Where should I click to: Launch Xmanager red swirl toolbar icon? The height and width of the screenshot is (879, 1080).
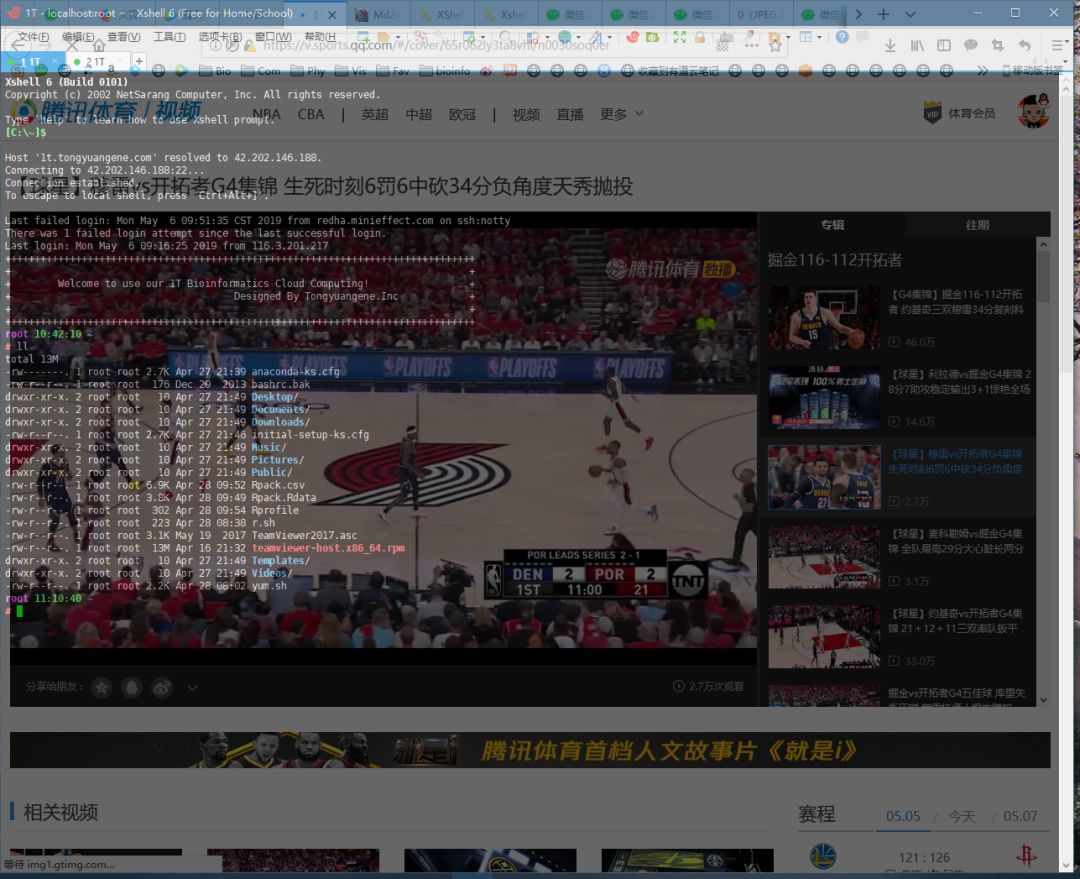tap(632, 37)
